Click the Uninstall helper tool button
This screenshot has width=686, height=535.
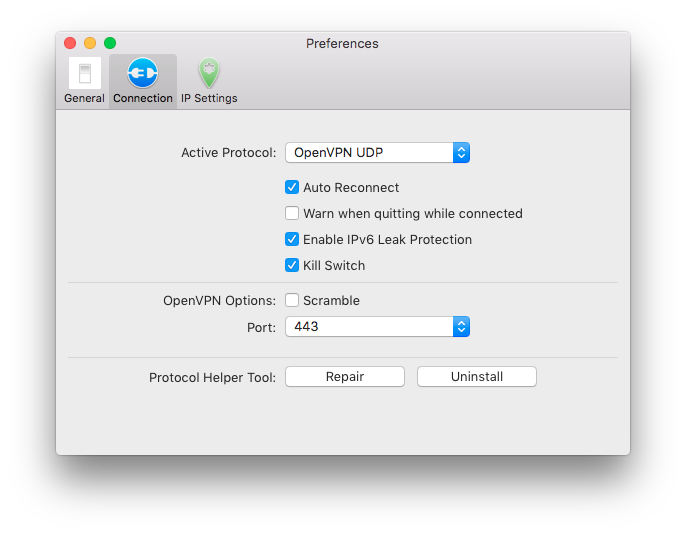click(477, 377)
